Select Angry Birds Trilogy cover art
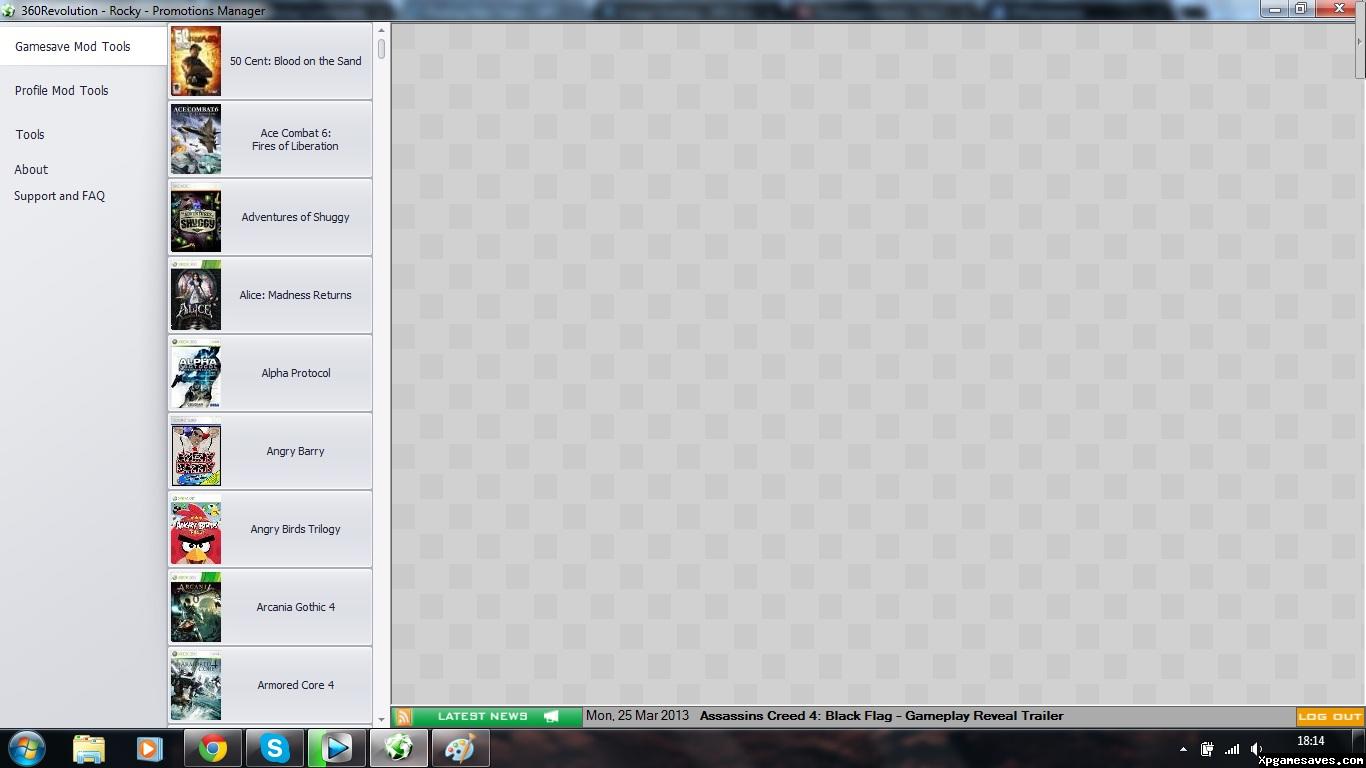Image resolution: width=1366 pixels, height=768 pixels. (x=196, y=529)
